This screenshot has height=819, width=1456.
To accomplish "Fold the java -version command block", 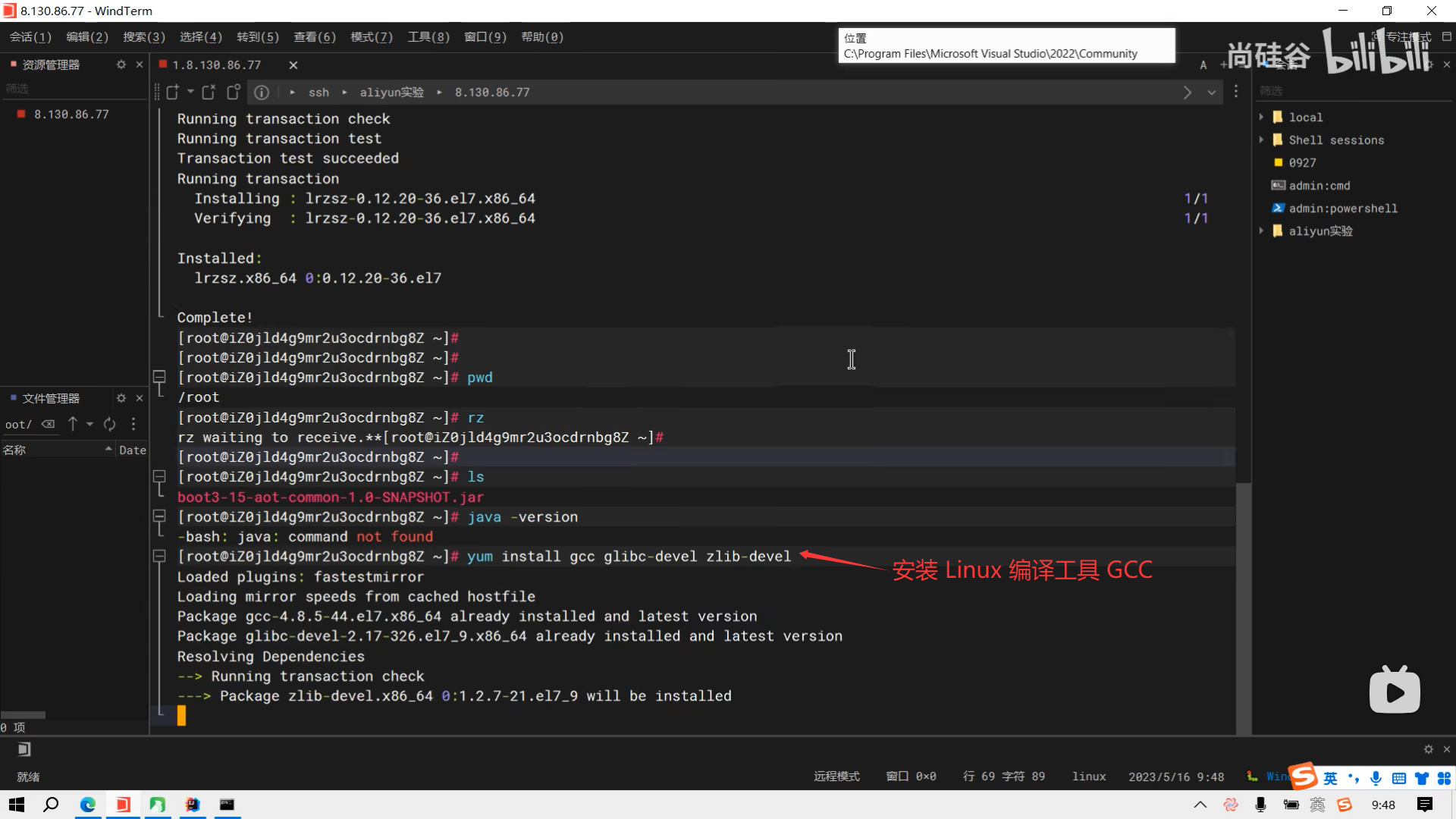I will click(x=159, y=516).
